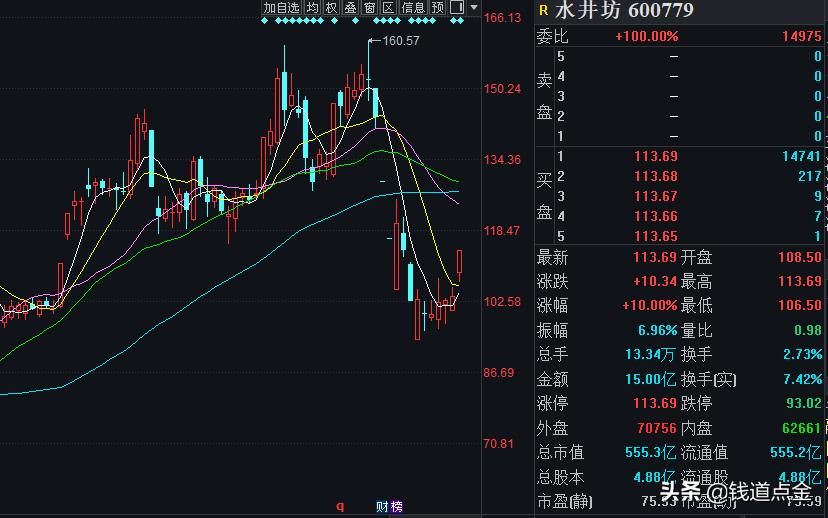Viewport: 828px width, 518px height.
Task: Click the 总手 total volume 13.34万
Action: click(650, 354)
